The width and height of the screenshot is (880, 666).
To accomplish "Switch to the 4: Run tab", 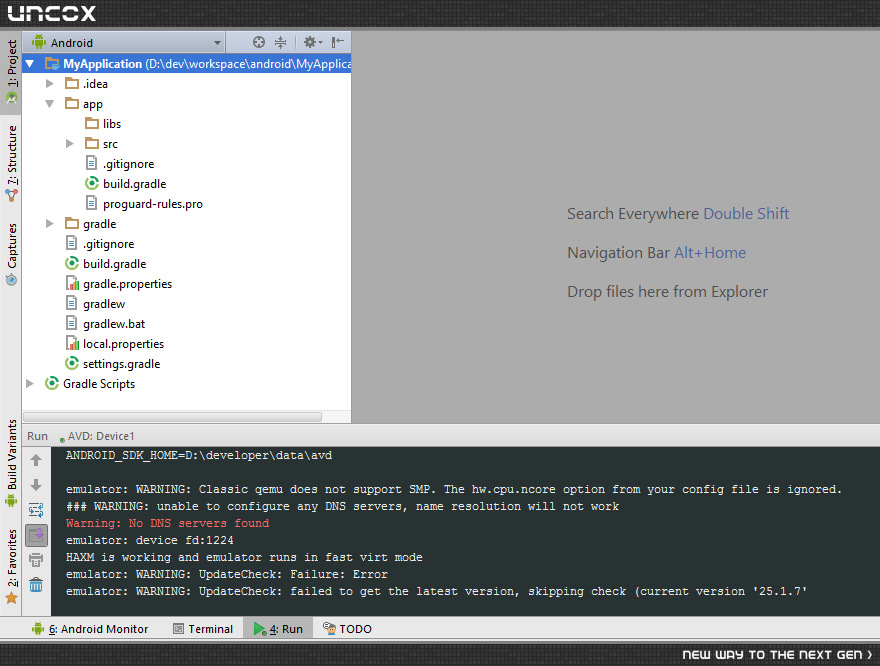I will [278, 629].
